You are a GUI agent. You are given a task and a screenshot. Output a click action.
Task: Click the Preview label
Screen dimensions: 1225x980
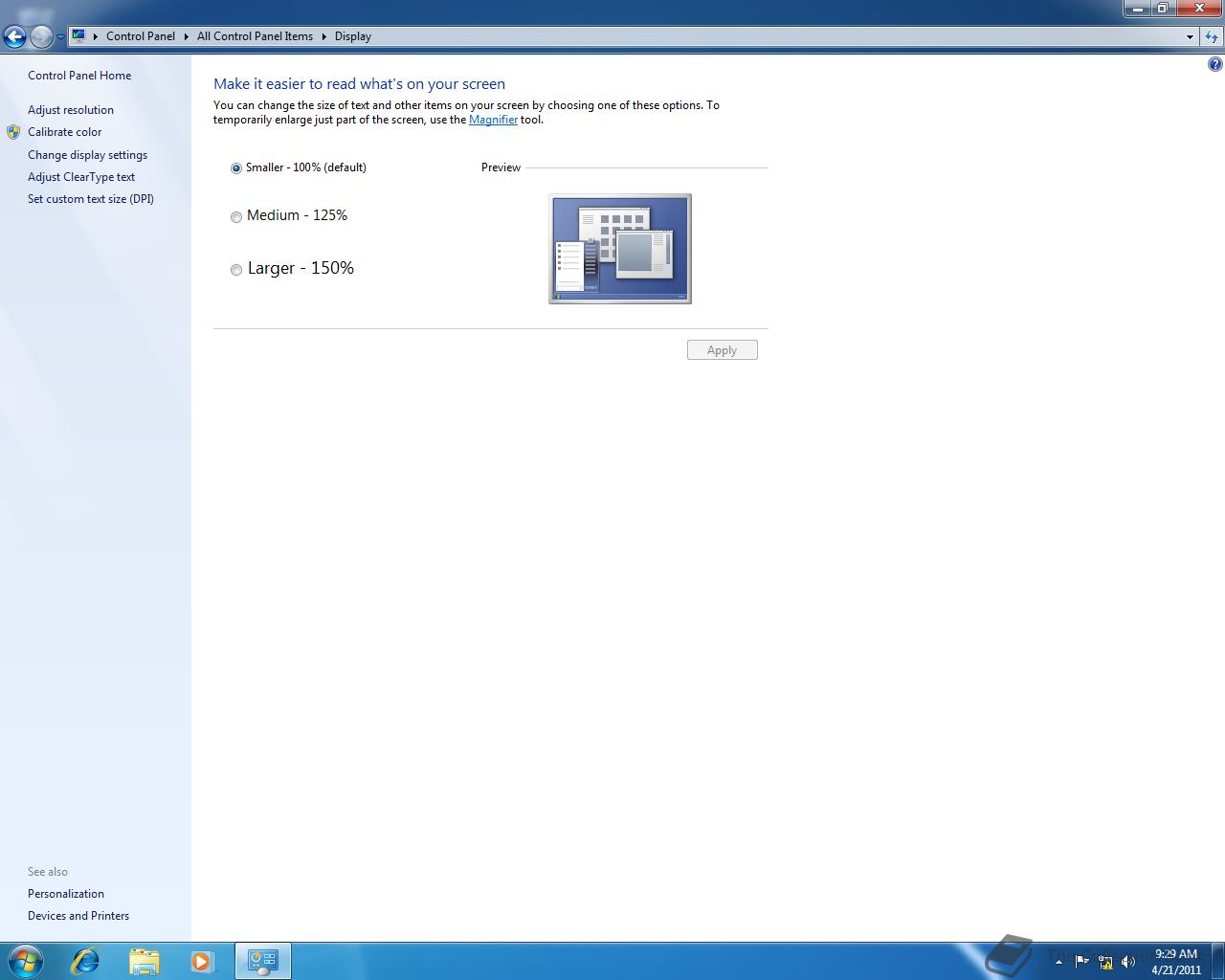click(x=501, y=167)
